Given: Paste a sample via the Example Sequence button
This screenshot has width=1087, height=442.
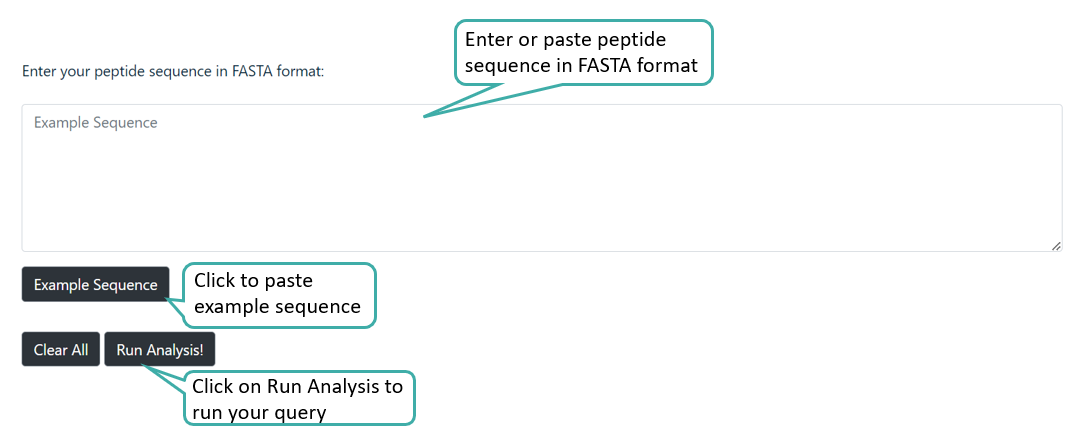Looking at the screenshot, I should pyautogui.click(x=96, y=285).
